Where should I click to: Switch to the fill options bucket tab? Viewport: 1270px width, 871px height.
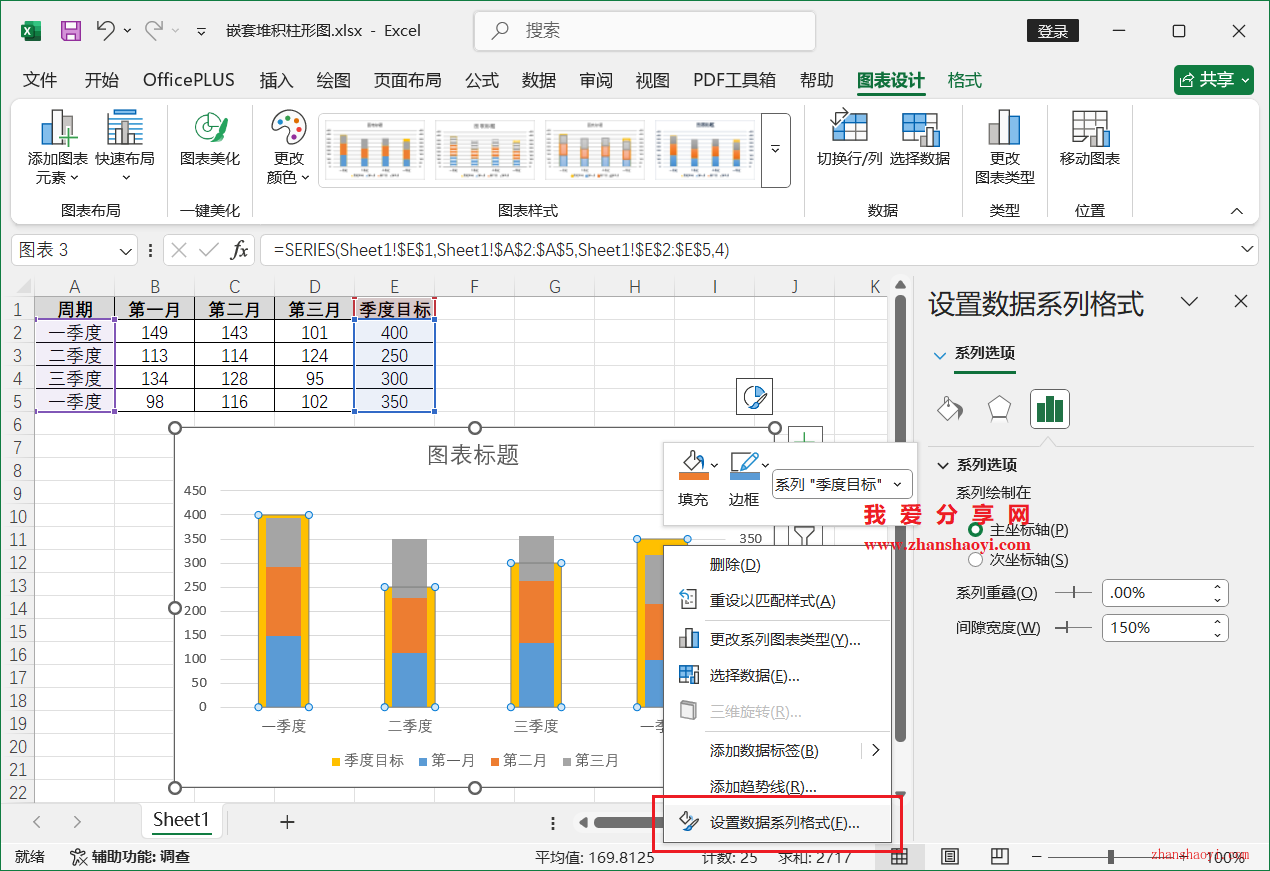(x=949, y=408)
